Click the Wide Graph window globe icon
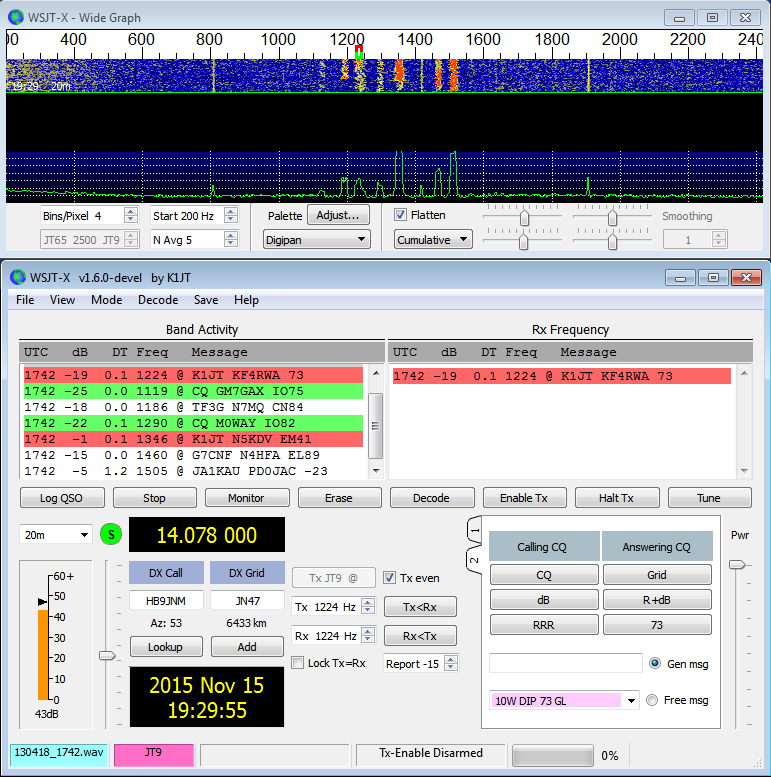This screenshot has width=771, height=777. [x=18, y=17]
